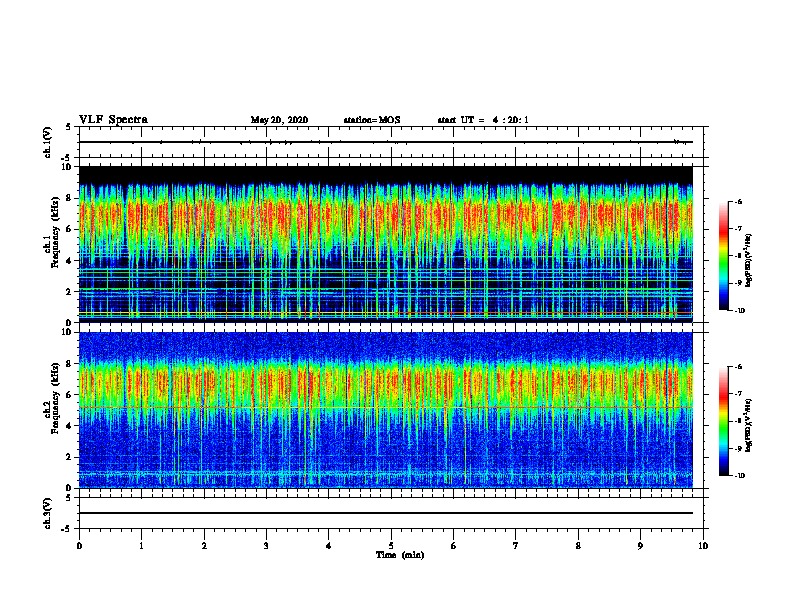Select the date label "May 20, 2020"
792x612 pixels.
coord(279,120)
